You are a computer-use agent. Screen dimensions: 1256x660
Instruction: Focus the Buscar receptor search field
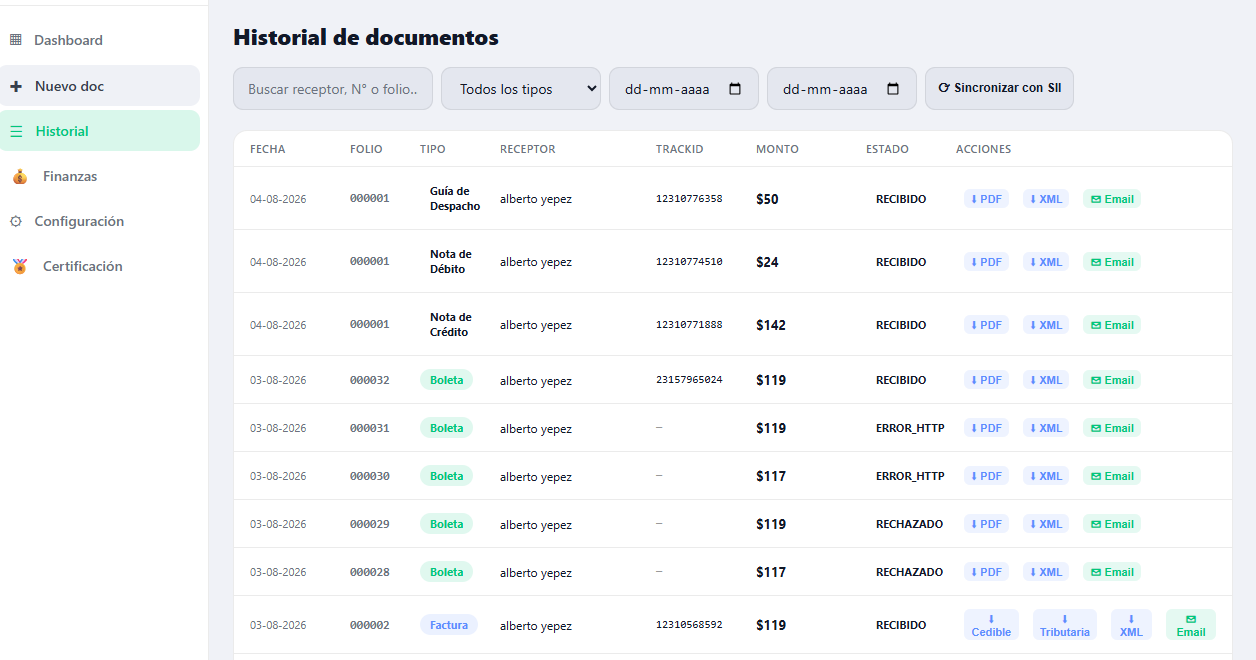333,89
